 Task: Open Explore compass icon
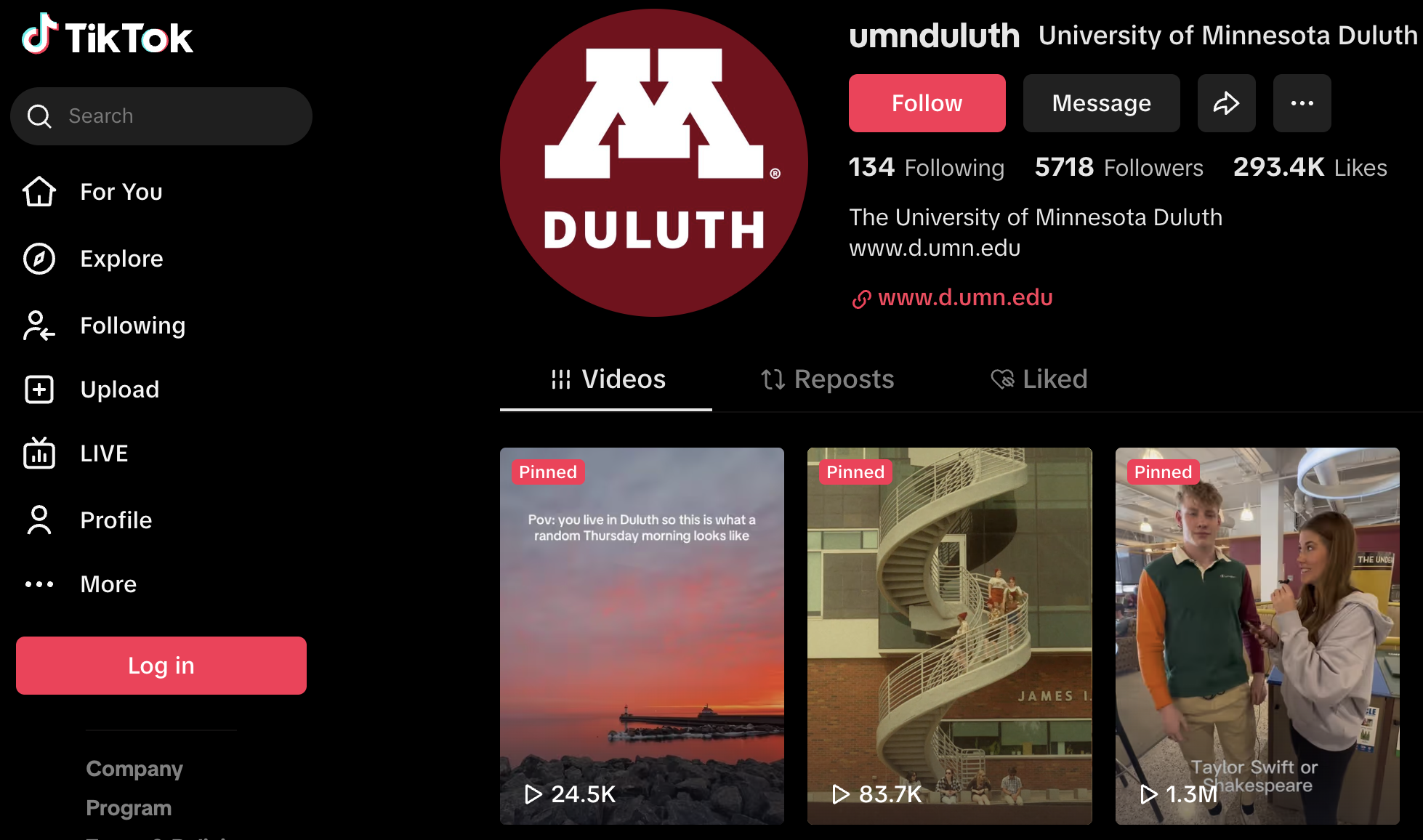point(39,259)
